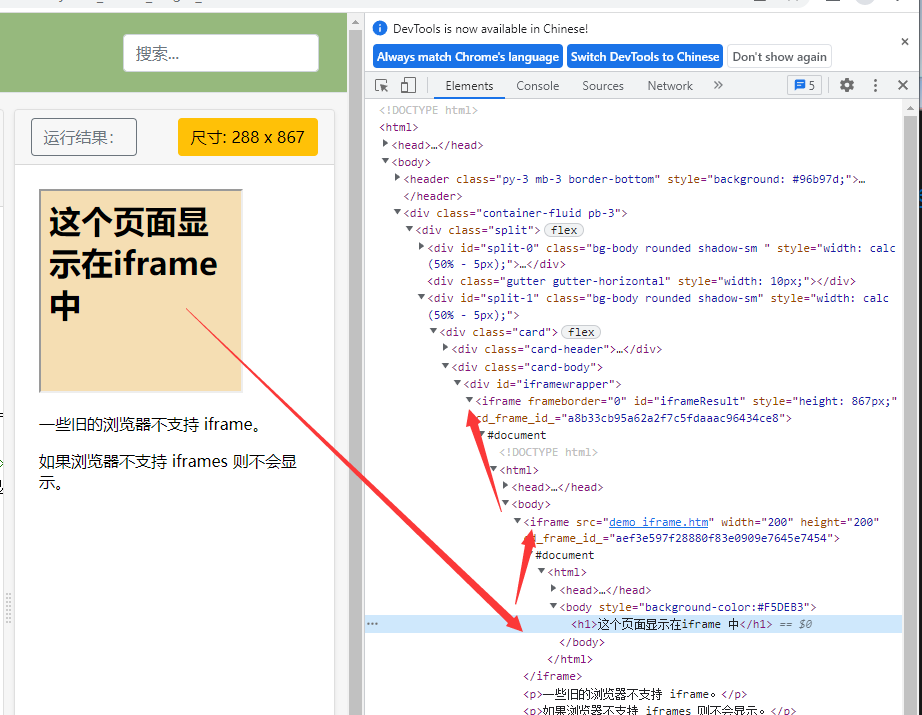
Task: Click the 搜索 search input field
Action: pos(220,52)
